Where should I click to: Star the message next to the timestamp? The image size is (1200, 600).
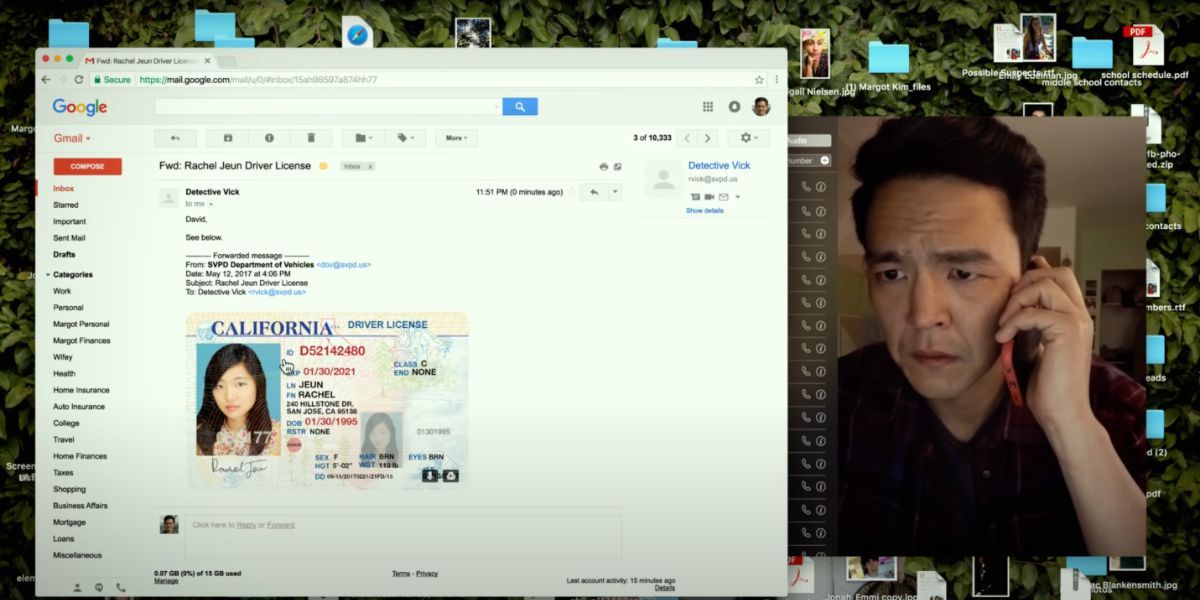[571, 192]
